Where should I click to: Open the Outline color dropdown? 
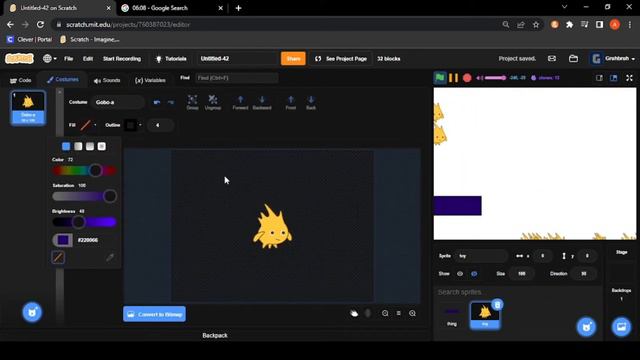(x=133, y=125)
